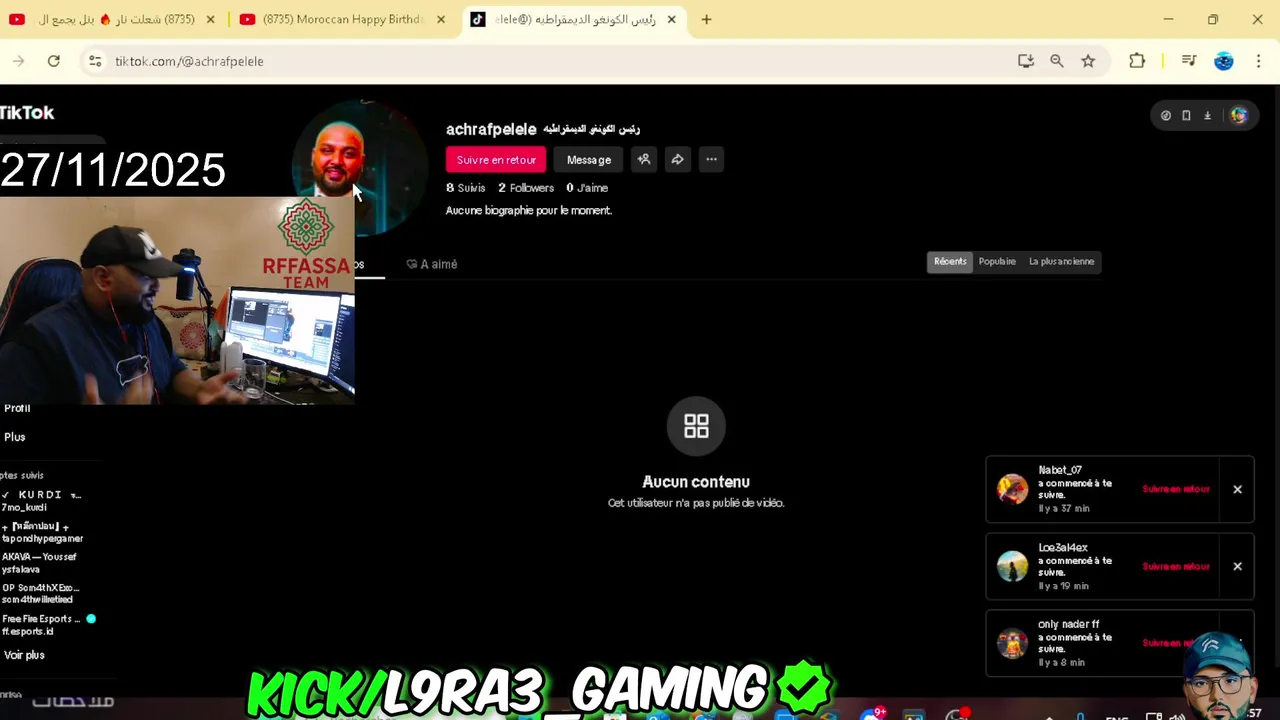Expand followed accounts with Voir plus
The width and height of the screenshot is (1280, 720).
[x=24, y=655]
